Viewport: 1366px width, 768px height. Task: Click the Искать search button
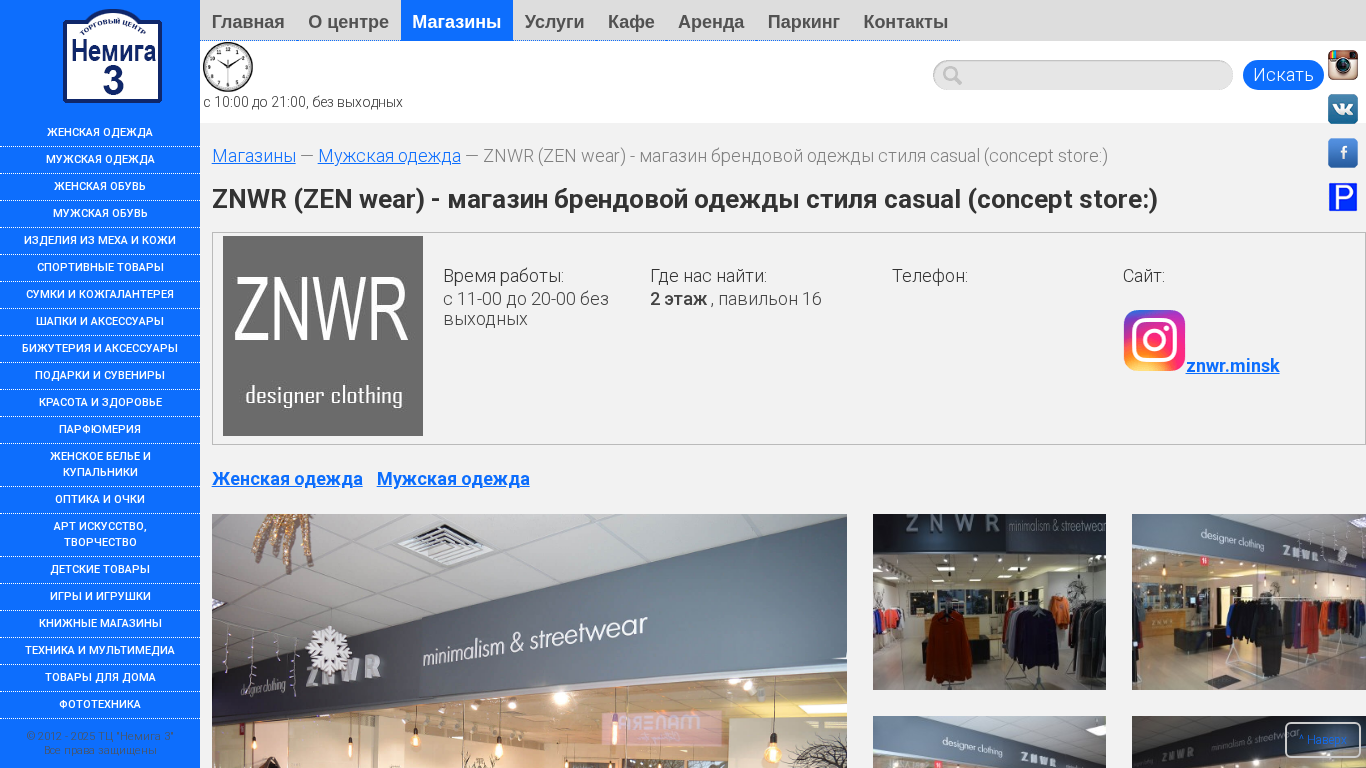(1283, 75)
